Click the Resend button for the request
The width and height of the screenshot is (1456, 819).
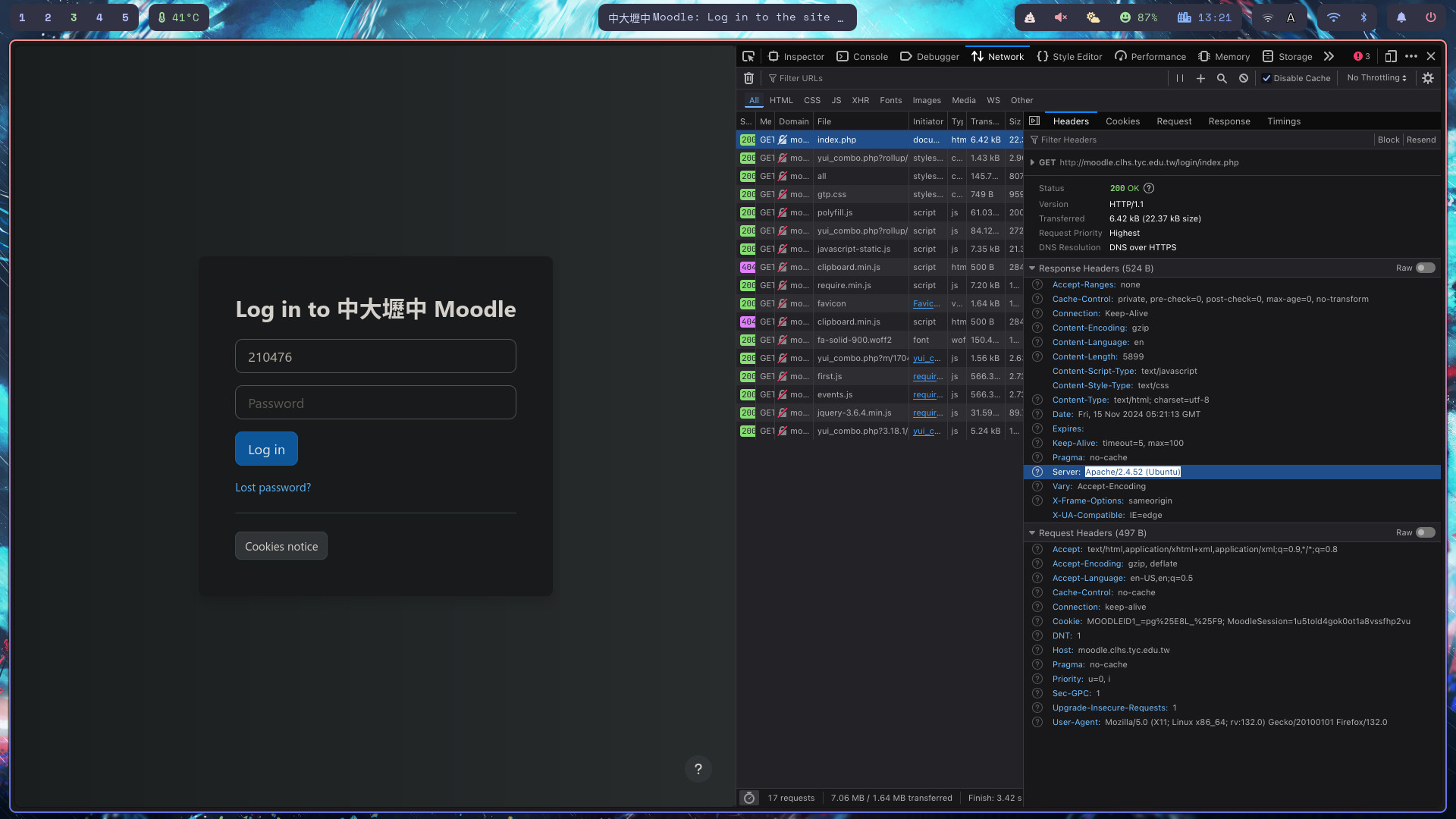[x=1421, y=140]
